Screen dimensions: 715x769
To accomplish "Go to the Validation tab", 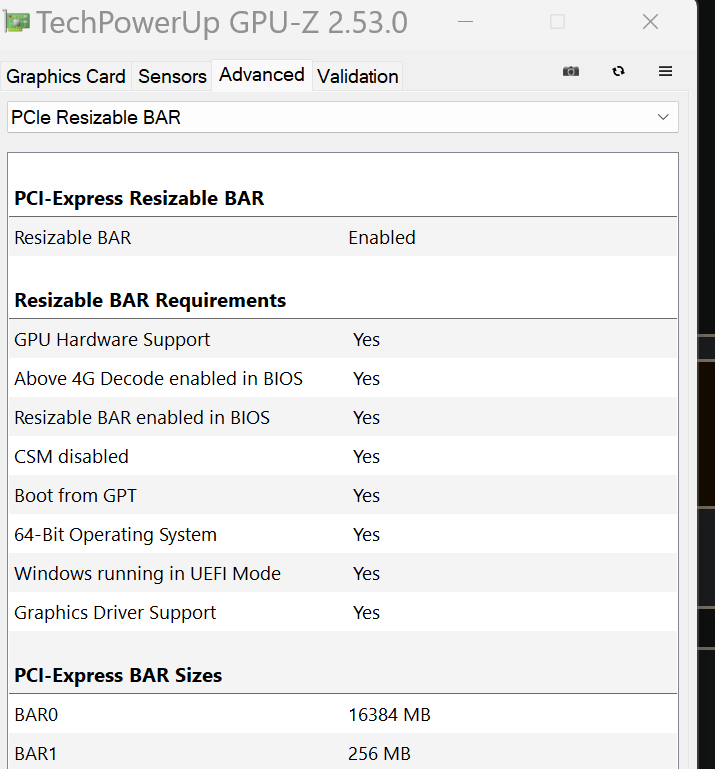I will [x=358, y=76].
